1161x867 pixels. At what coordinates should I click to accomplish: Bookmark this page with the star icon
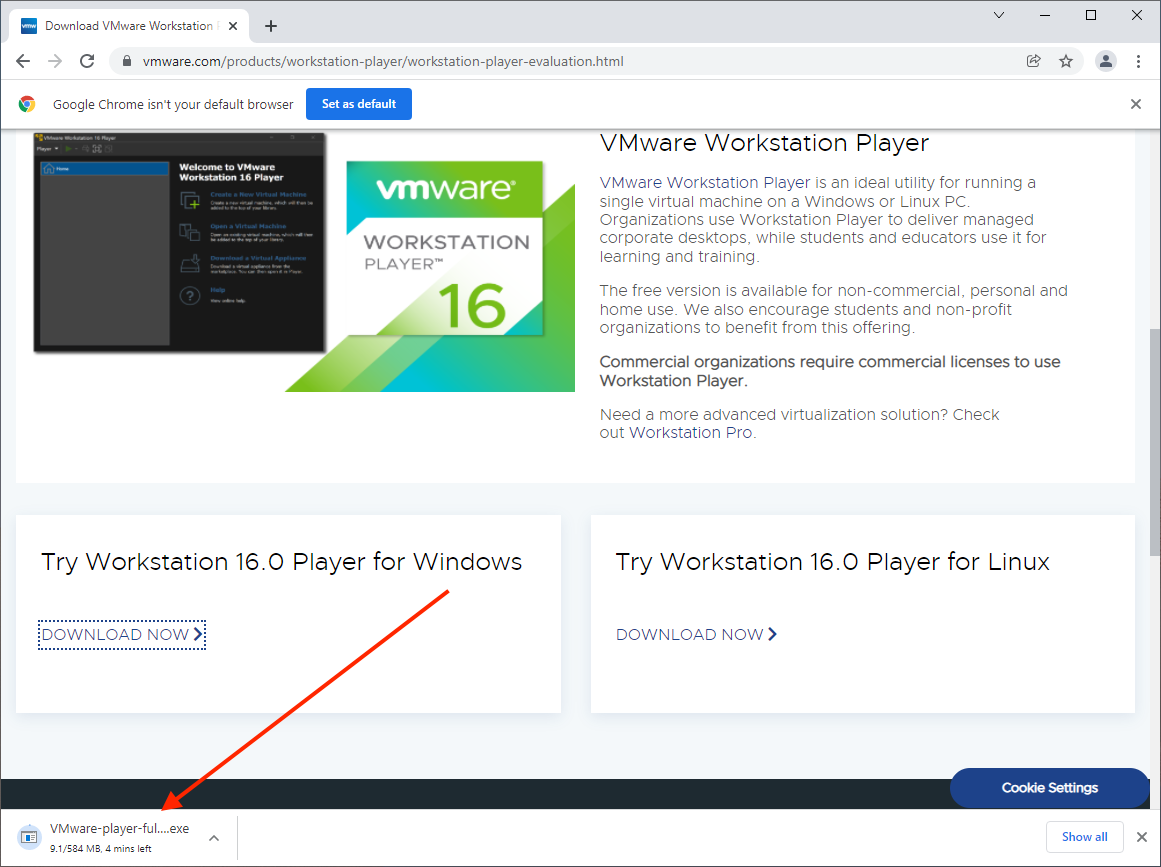[x=1066, y=61]
